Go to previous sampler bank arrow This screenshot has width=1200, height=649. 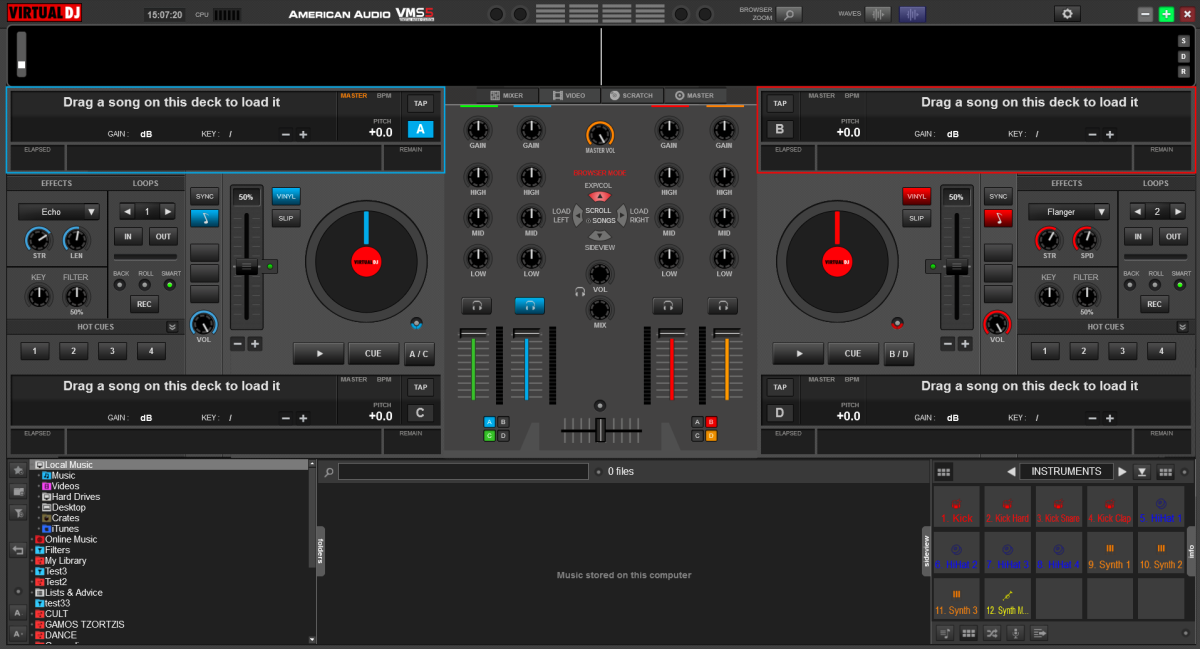click(x=1011, y=472)
